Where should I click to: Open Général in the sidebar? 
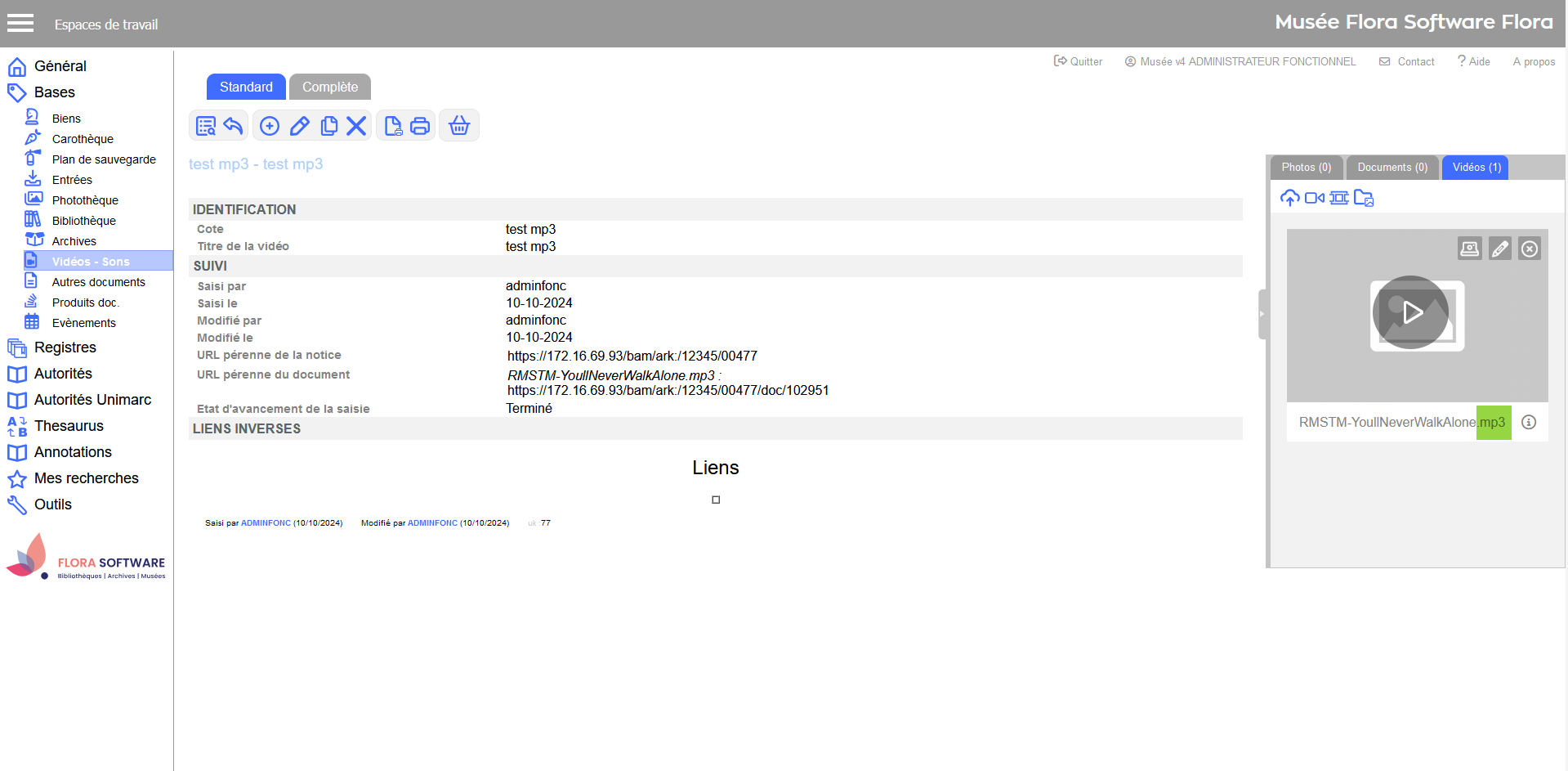coord(60,66)
